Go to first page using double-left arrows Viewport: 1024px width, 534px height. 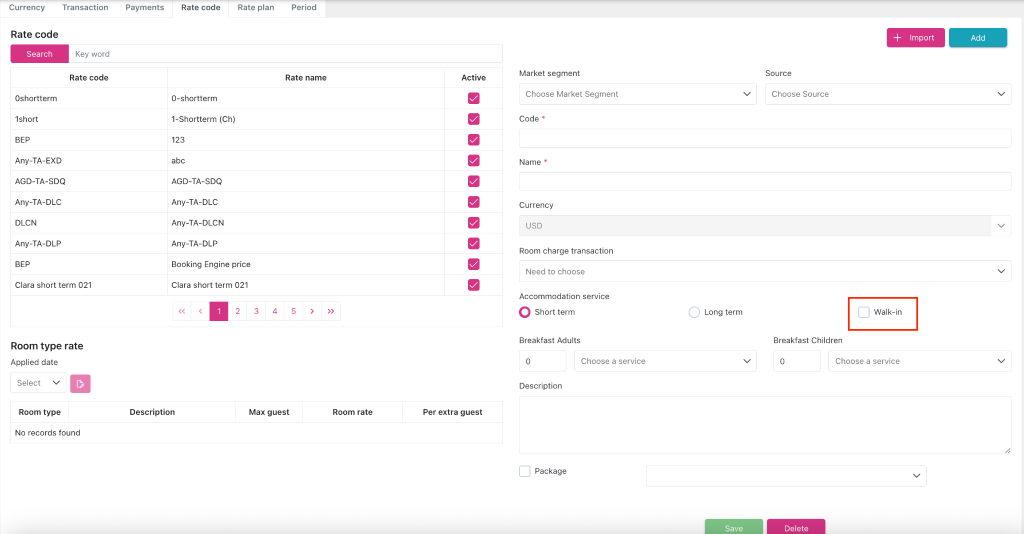(x=181, y=312)
